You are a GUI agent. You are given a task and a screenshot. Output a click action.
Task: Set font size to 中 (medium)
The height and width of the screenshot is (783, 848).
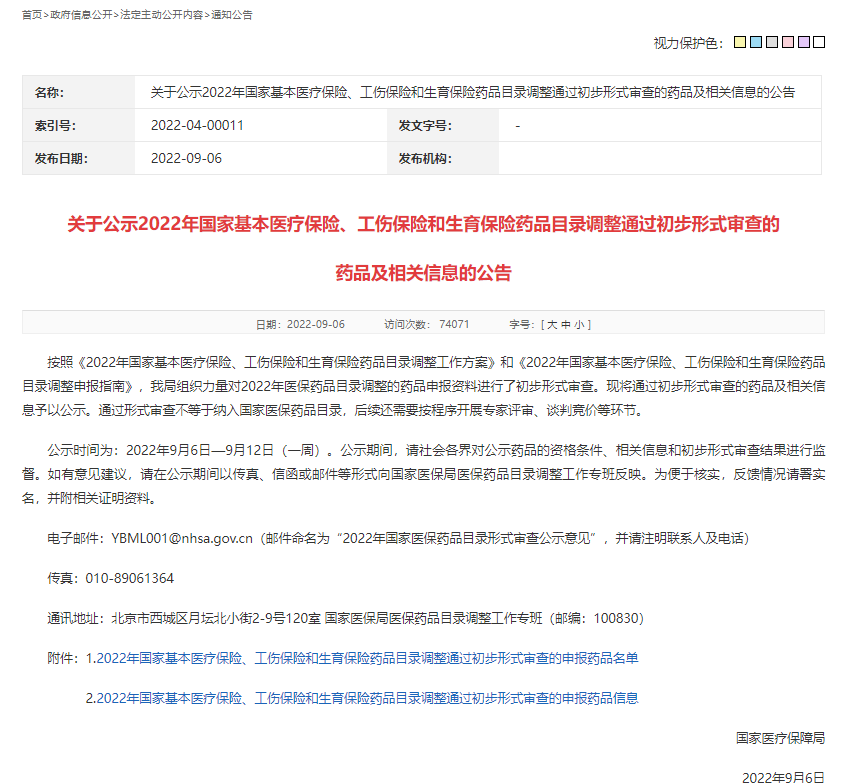565,324
